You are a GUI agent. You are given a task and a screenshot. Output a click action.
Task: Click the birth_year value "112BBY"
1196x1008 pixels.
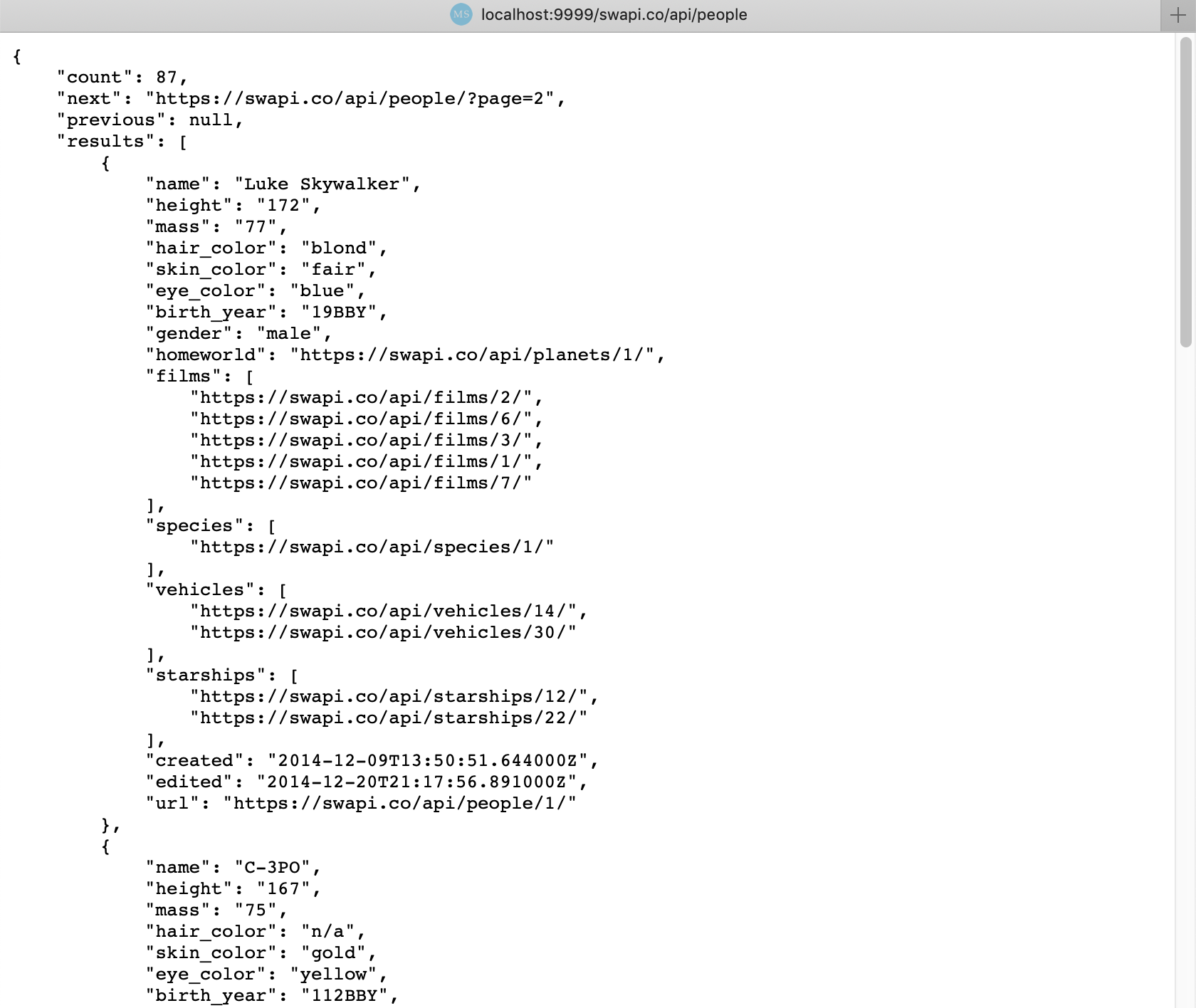345,995
